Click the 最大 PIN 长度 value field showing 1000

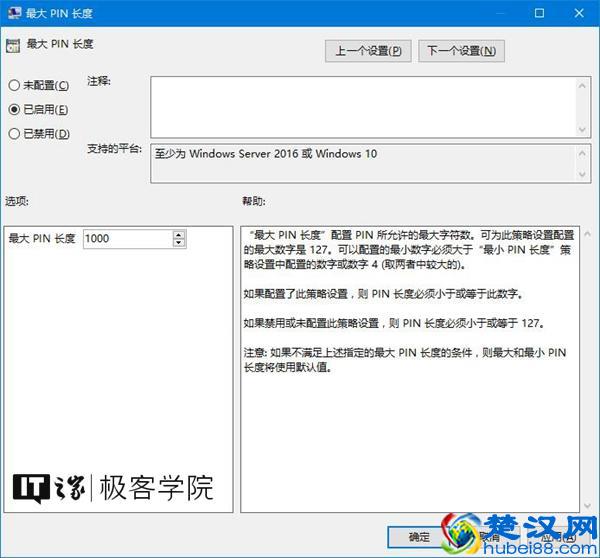(x=128, y=238)
